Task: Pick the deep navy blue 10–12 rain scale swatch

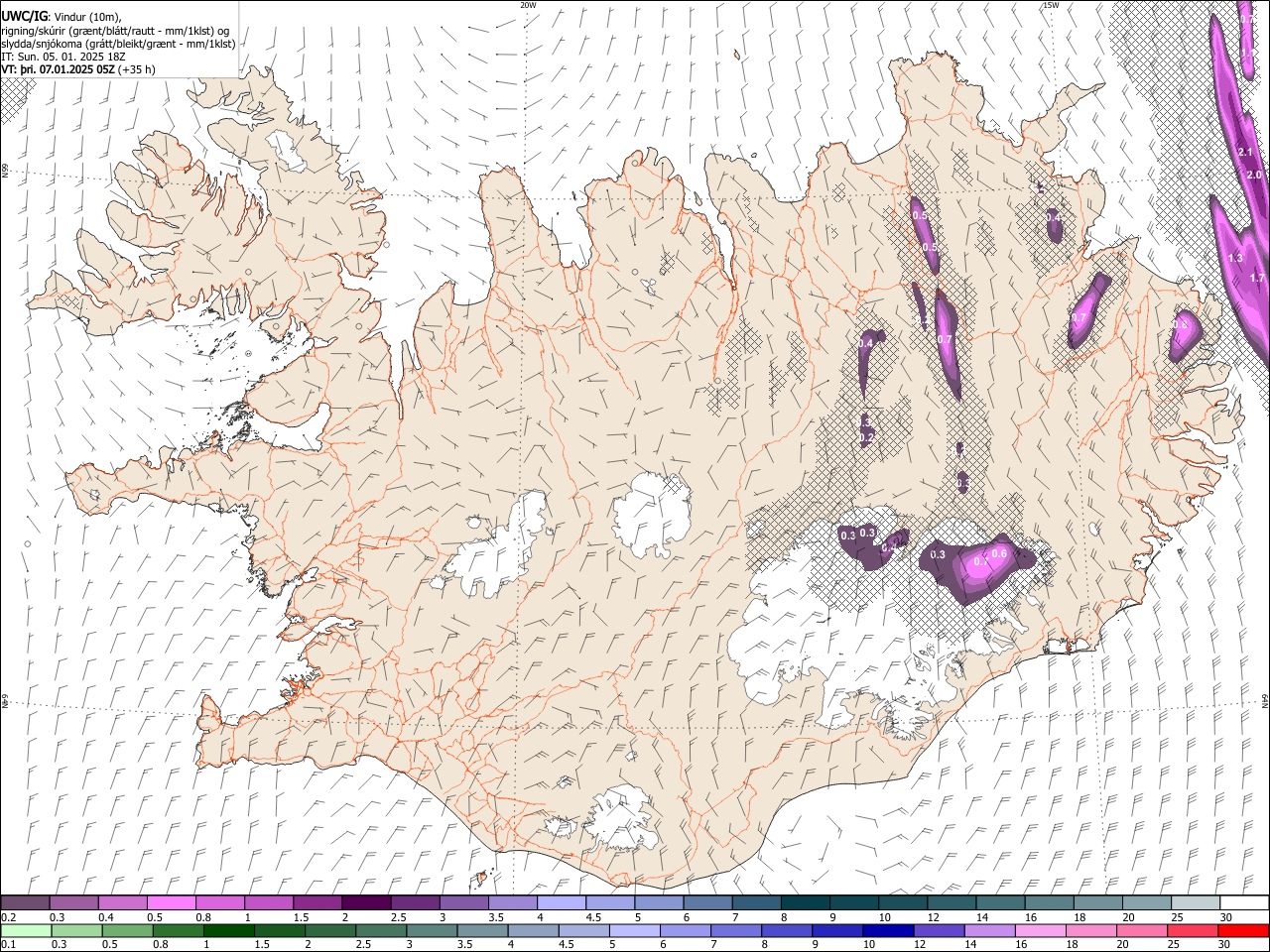Action: point(887,930)
